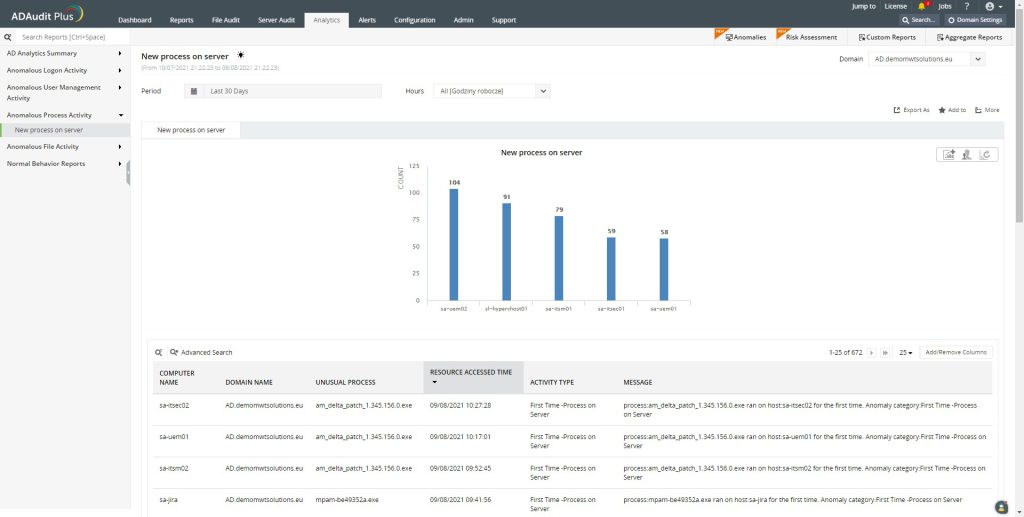The height and width of the screenshot is (517, 1024).
Task: Open the notifications bell icon
Action: point(922,6)
